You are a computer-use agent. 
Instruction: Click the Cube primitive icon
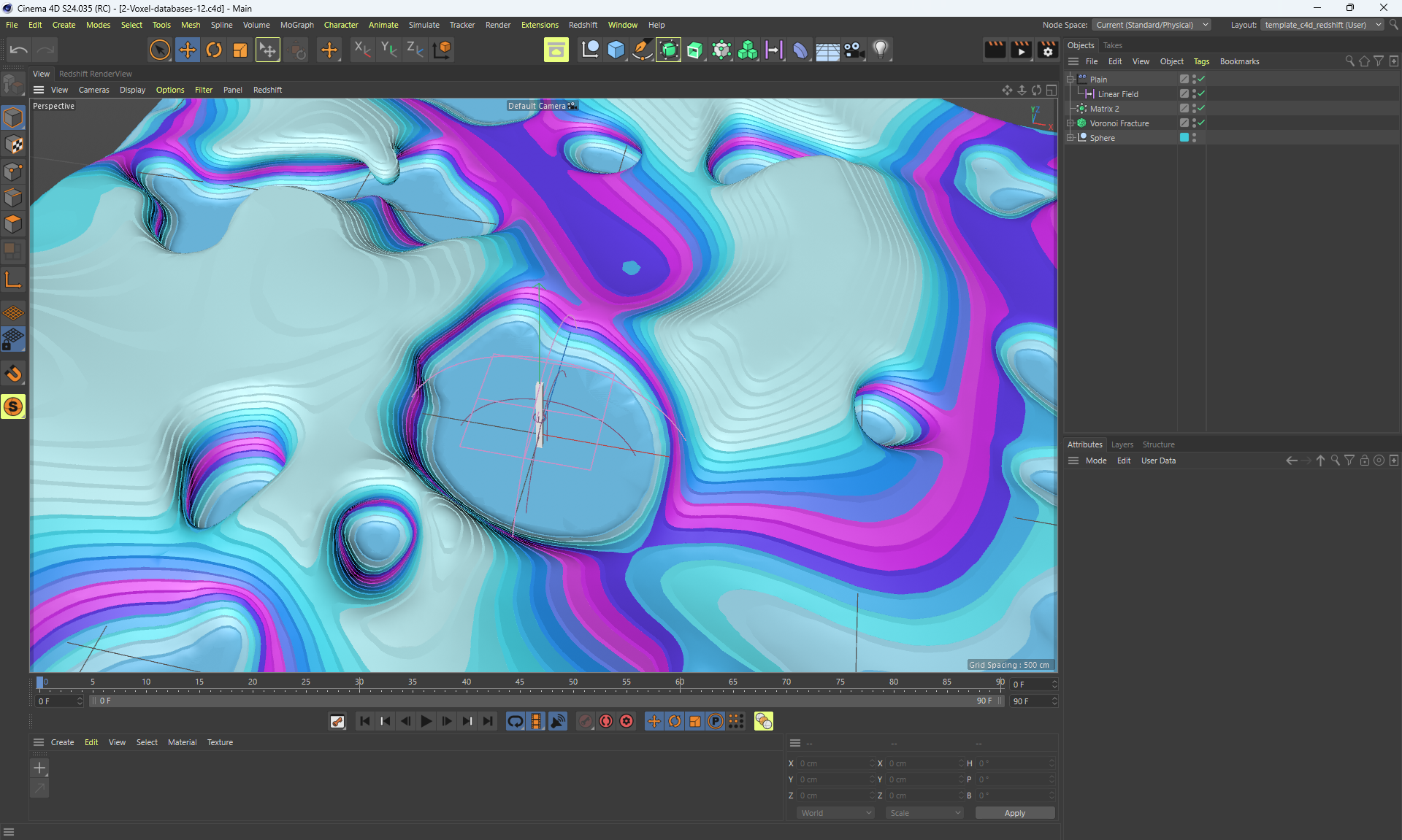tap(616, 50)
